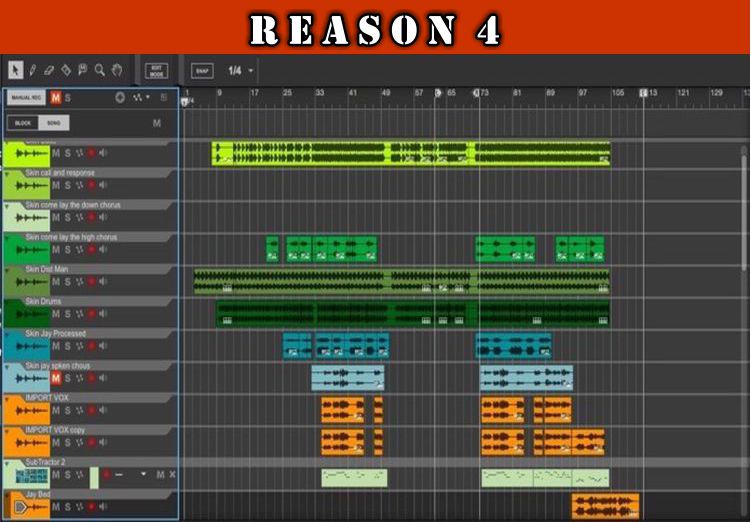Click SubTractor 2 device thumbnail icon
The width and height of the screenshot is (751, 522).
32,476
